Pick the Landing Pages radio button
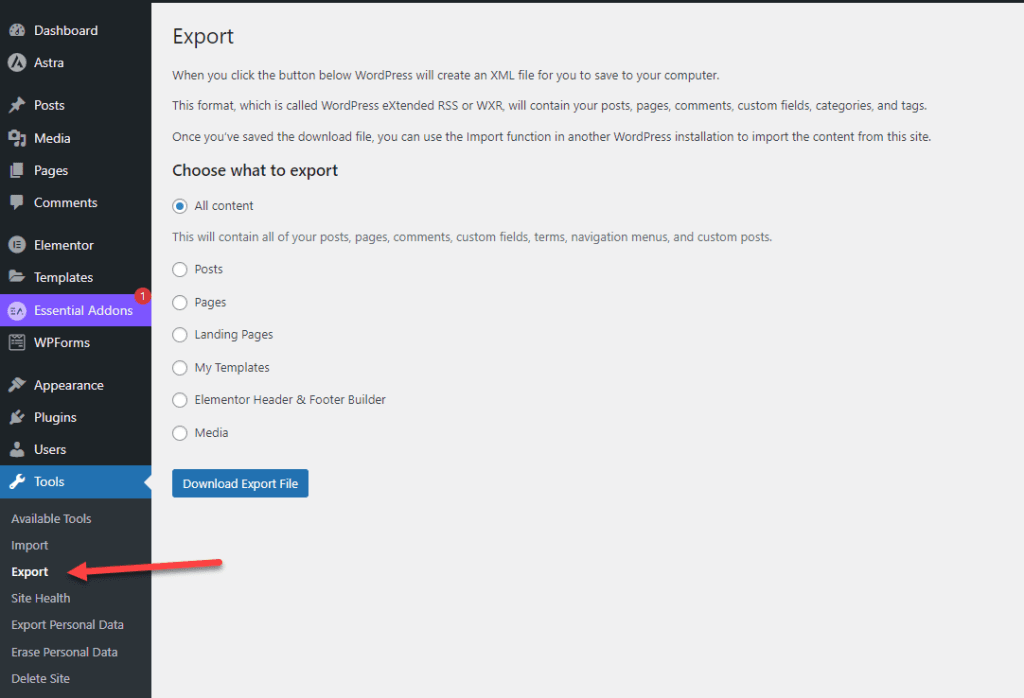This screenshot has height=698, width=1024. pyautogui.click(x=180, y=335)
